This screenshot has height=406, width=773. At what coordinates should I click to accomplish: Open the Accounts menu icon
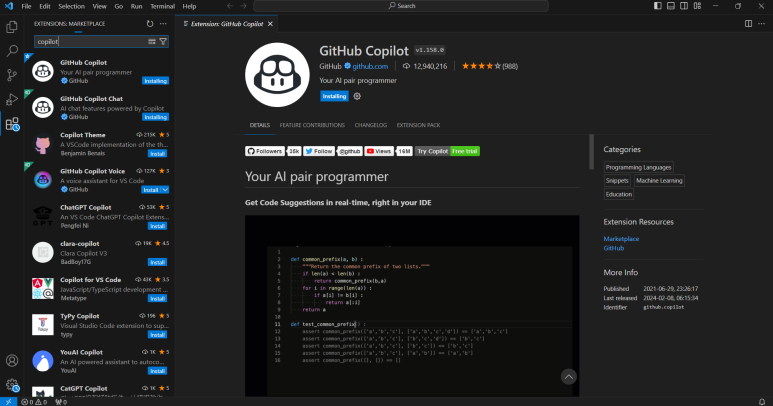pyautogui.click(x=12, y=361)
